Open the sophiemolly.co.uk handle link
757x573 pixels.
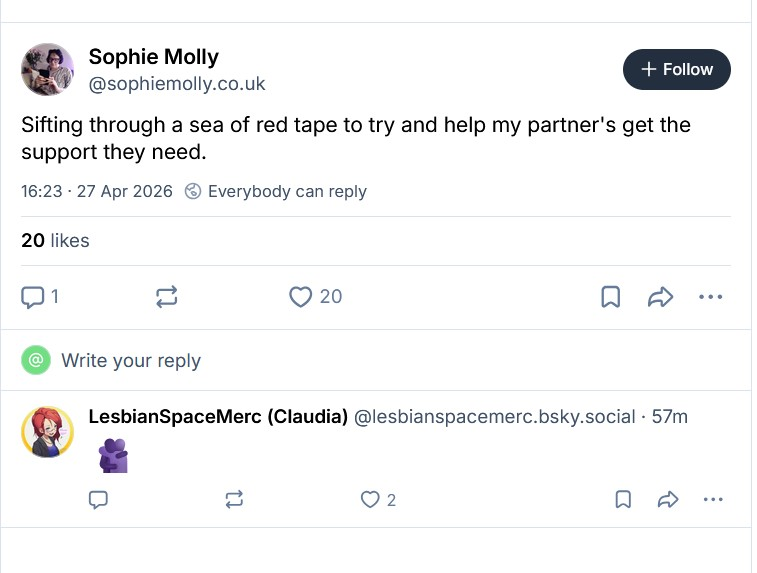tap(177, 84)
